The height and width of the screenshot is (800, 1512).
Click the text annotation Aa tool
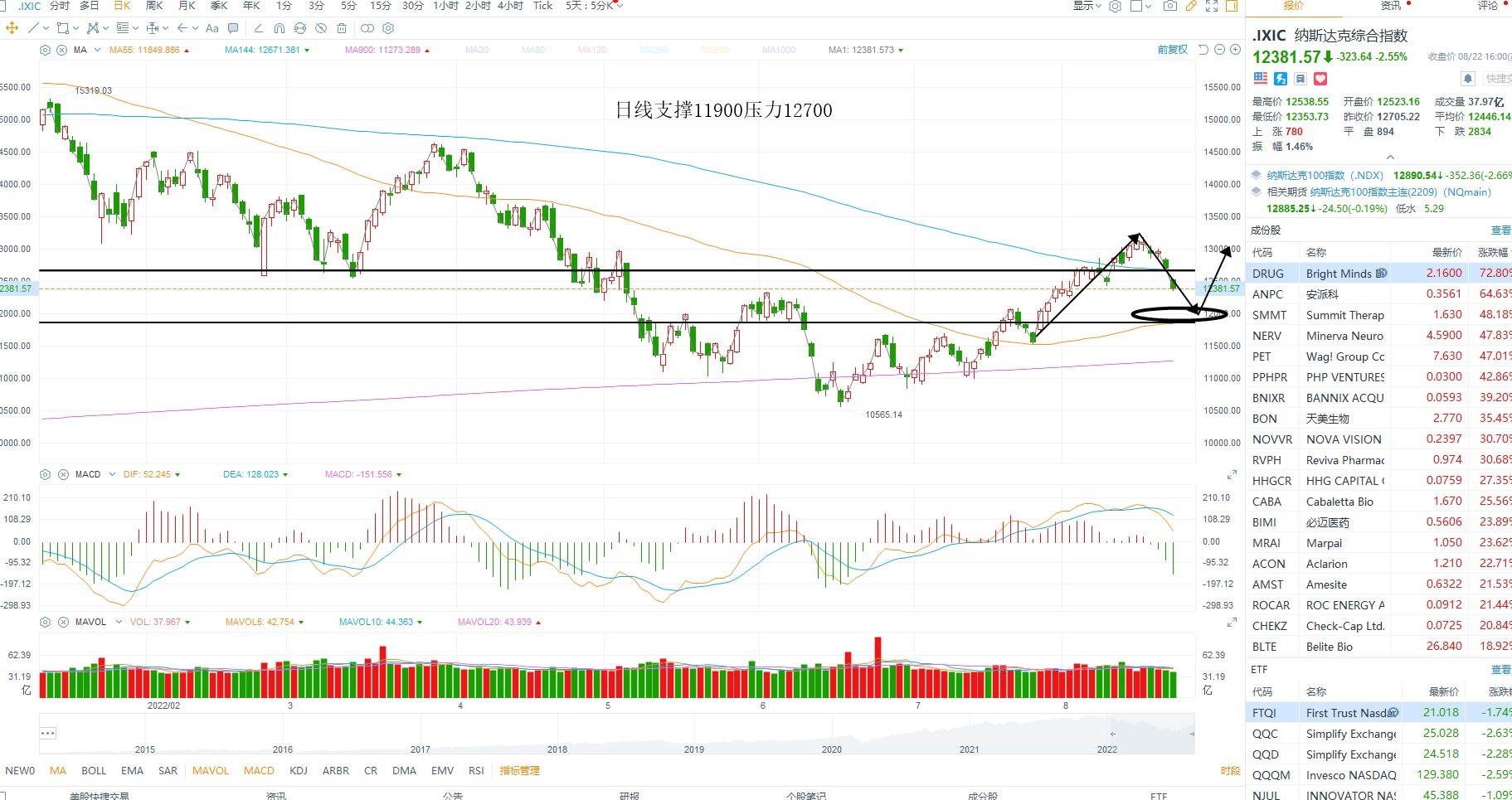[212, 28]
